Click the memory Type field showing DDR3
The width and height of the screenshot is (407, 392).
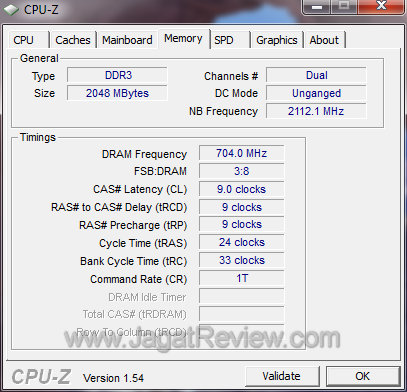[x=117, y=75]
